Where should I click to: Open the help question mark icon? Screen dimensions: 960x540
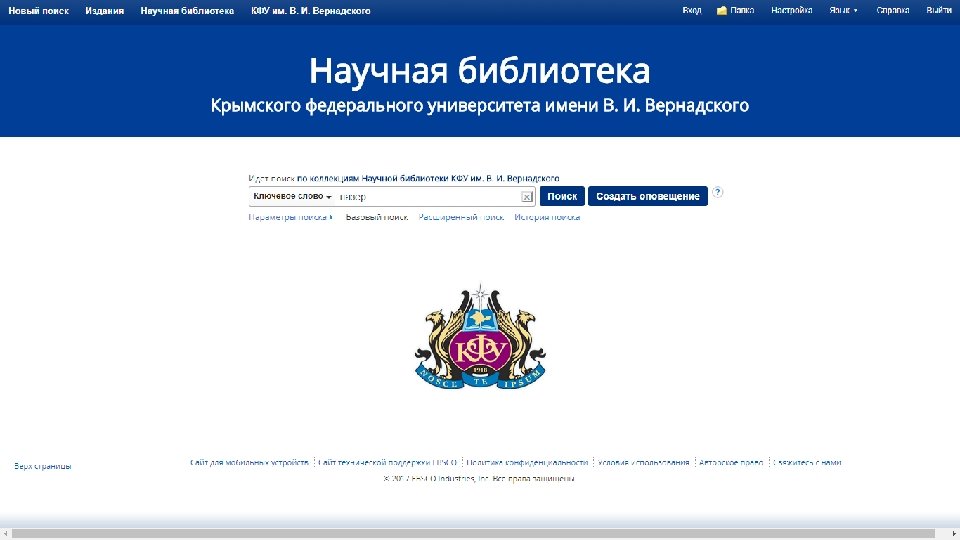point(718,192)
